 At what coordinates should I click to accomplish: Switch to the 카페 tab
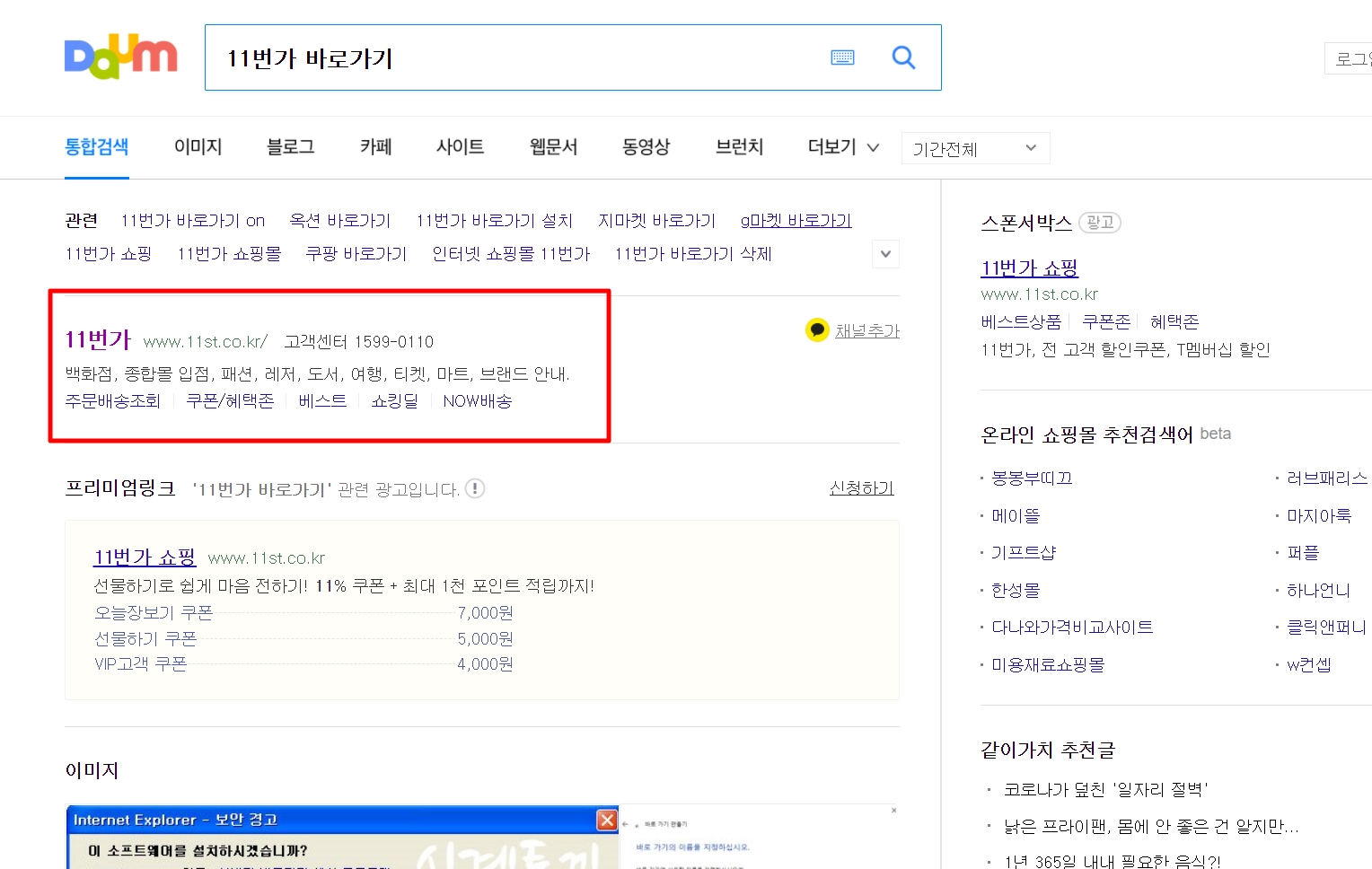tap(375, 146)
